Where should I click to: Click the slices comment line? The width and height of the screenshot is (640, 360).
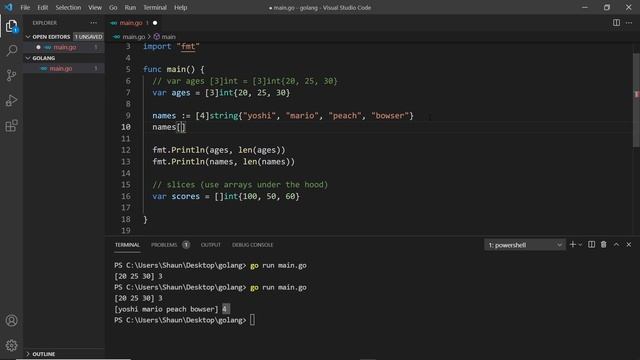coord(240,185)
